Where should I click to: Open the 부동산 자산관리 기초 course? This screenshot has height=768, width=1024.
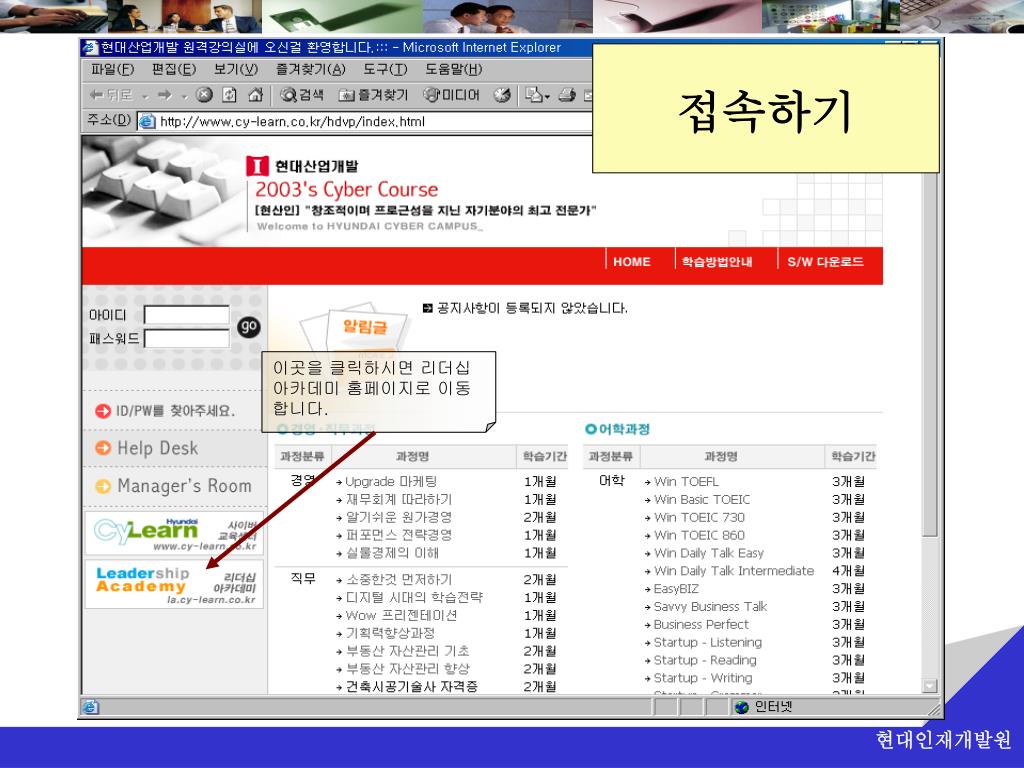[x=407, y=651]
